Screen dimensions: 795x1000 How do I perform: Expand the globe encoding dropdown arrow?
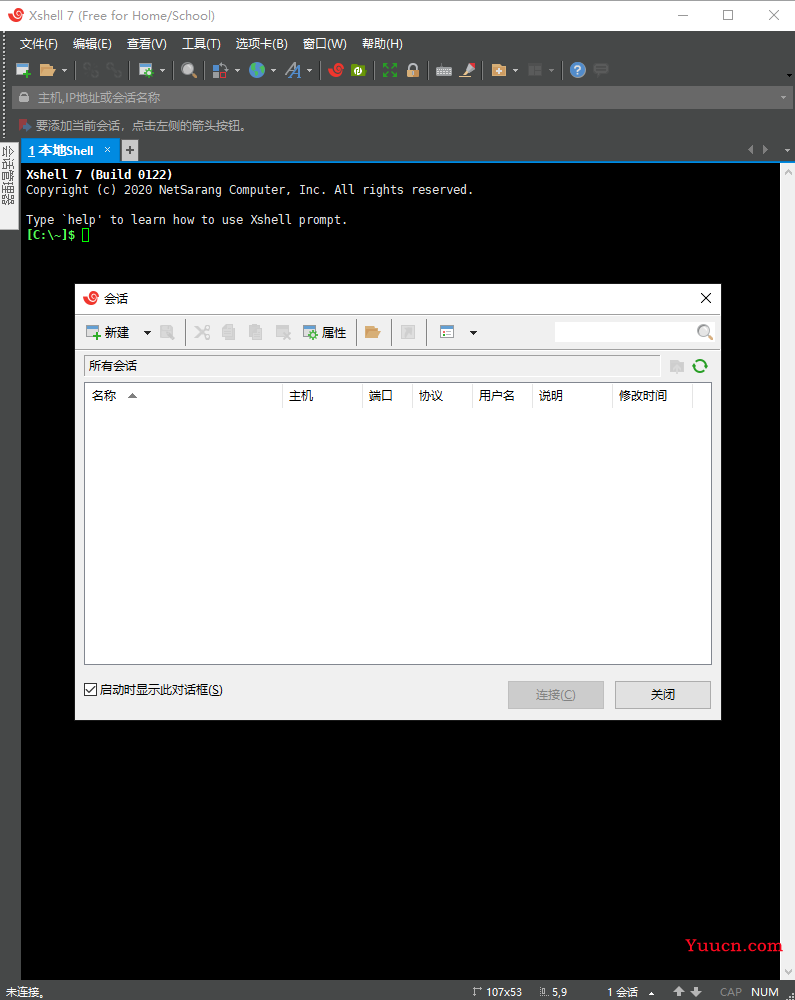click(274, 71)
